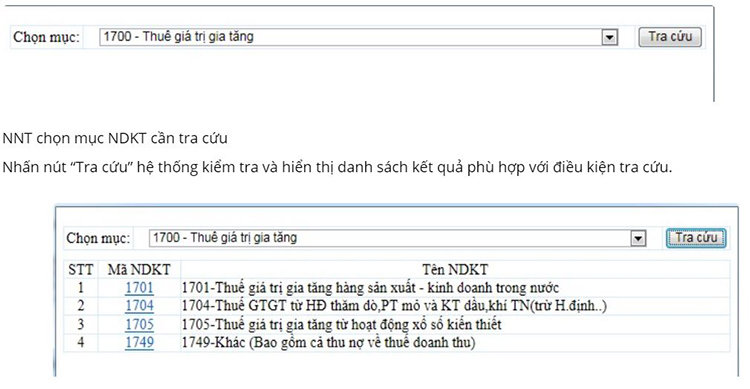This screenshot has width=750, height=389.
Task: Click the lower 'Chọn mục:' label
Action: [98, 238]
